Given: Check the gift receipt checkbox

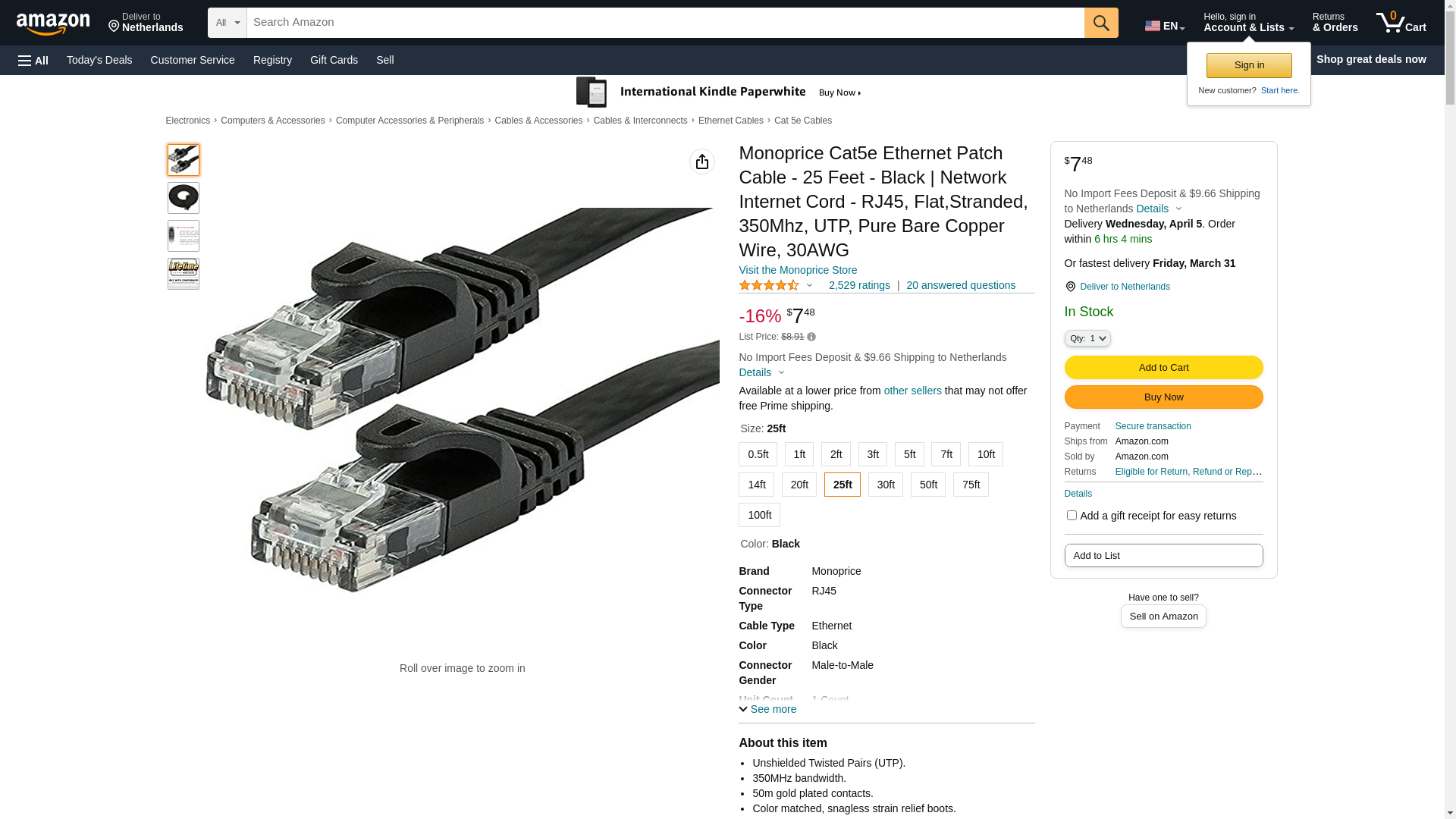Looking at the screenshot, I should (1072, 516).
